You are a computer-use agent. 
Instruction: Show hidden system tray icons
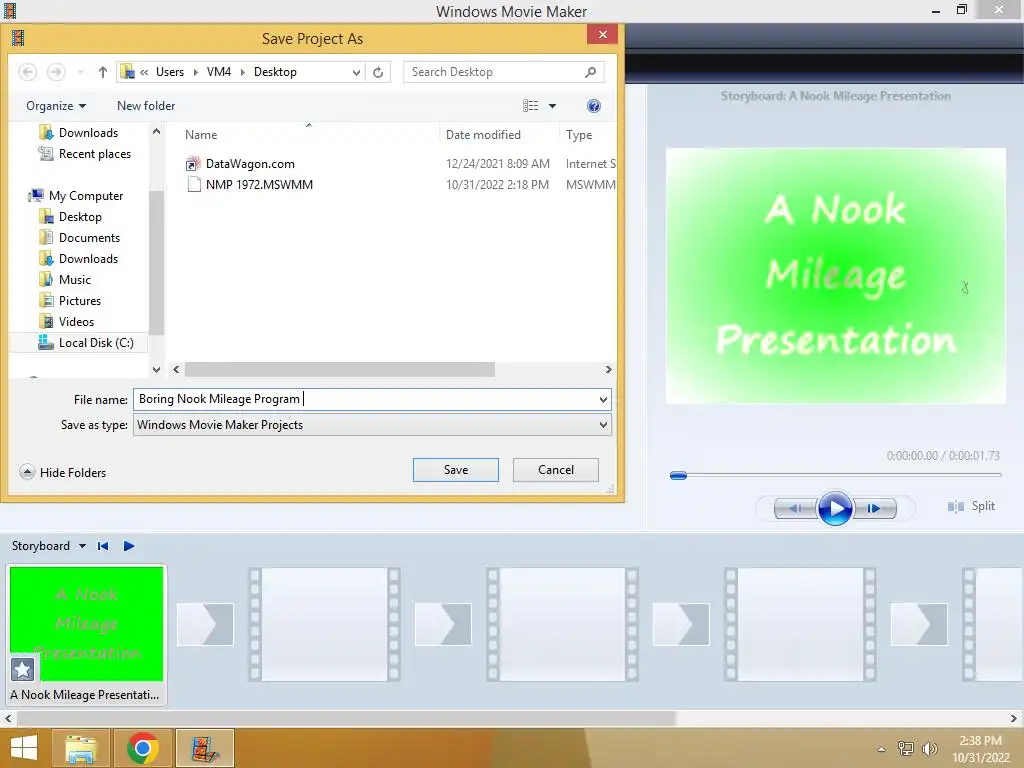tap(882, 749)
